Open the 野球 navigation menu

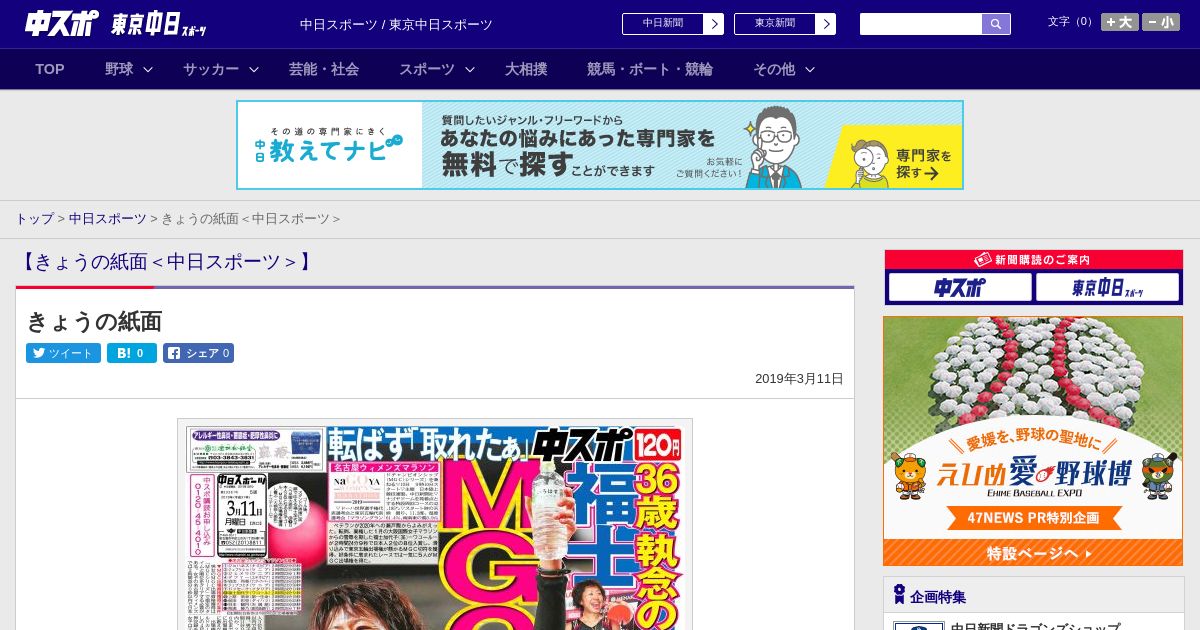pos(119,69)
